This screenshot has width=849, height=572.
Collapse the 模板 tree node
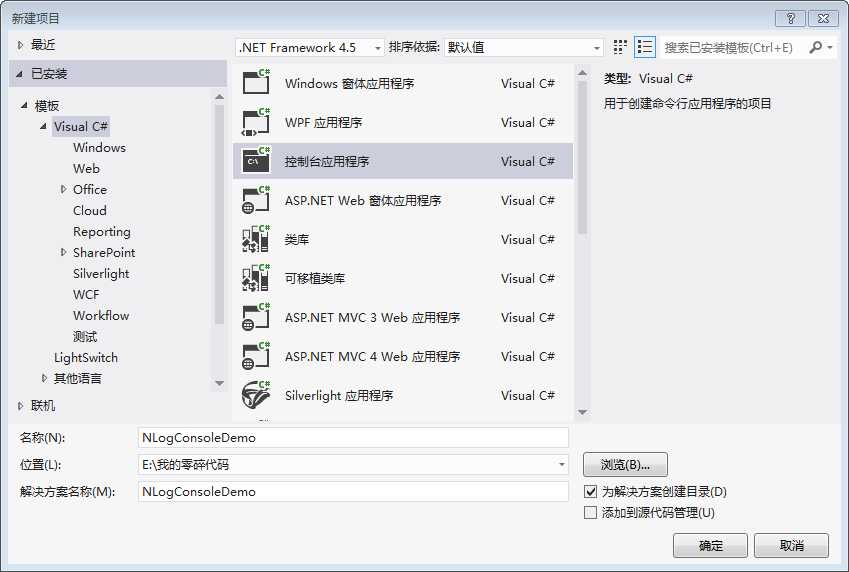point(24,105)
